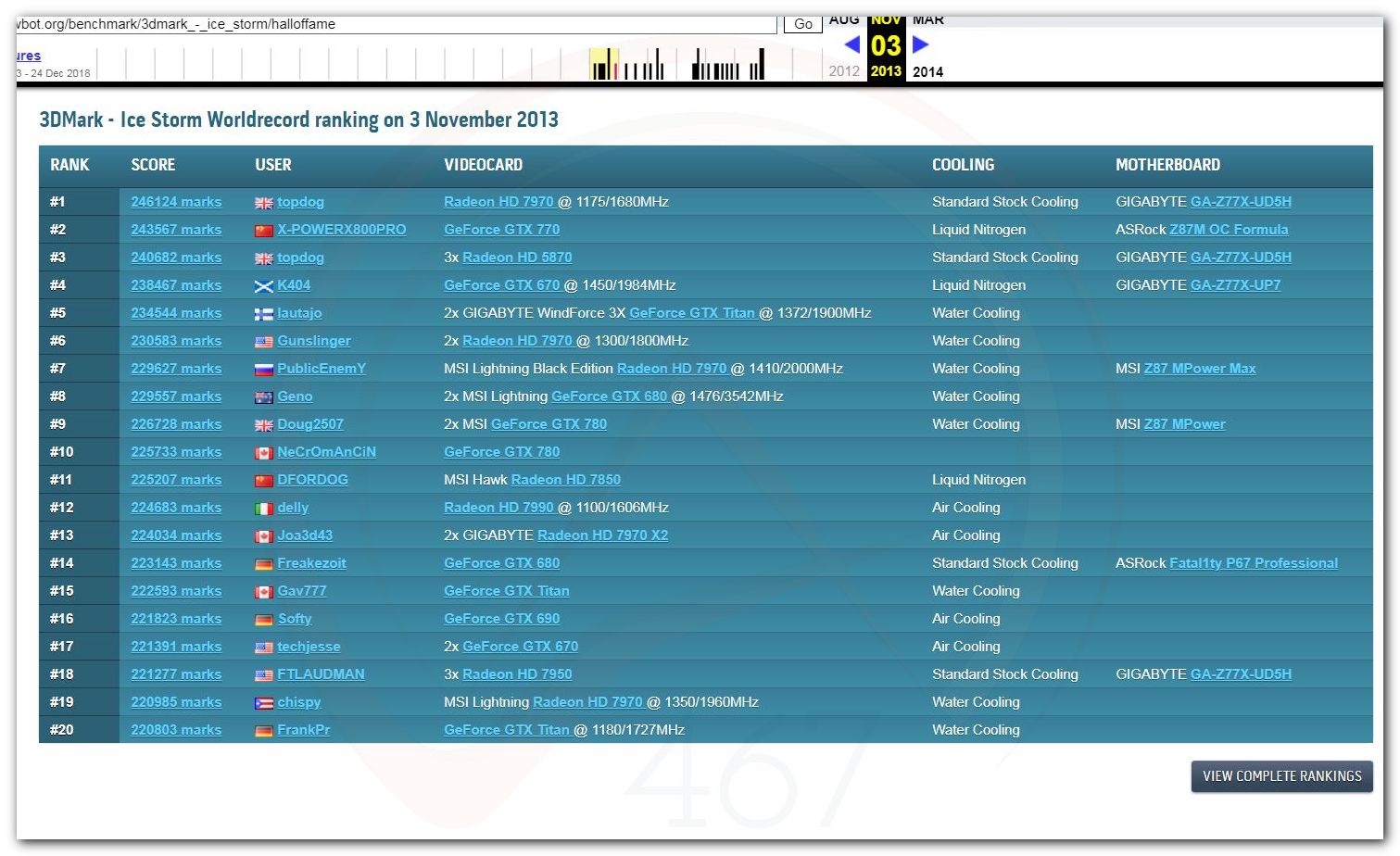Open Doug2507's user profile link
Screen dimensions: 1400x856
coord(310,424)
